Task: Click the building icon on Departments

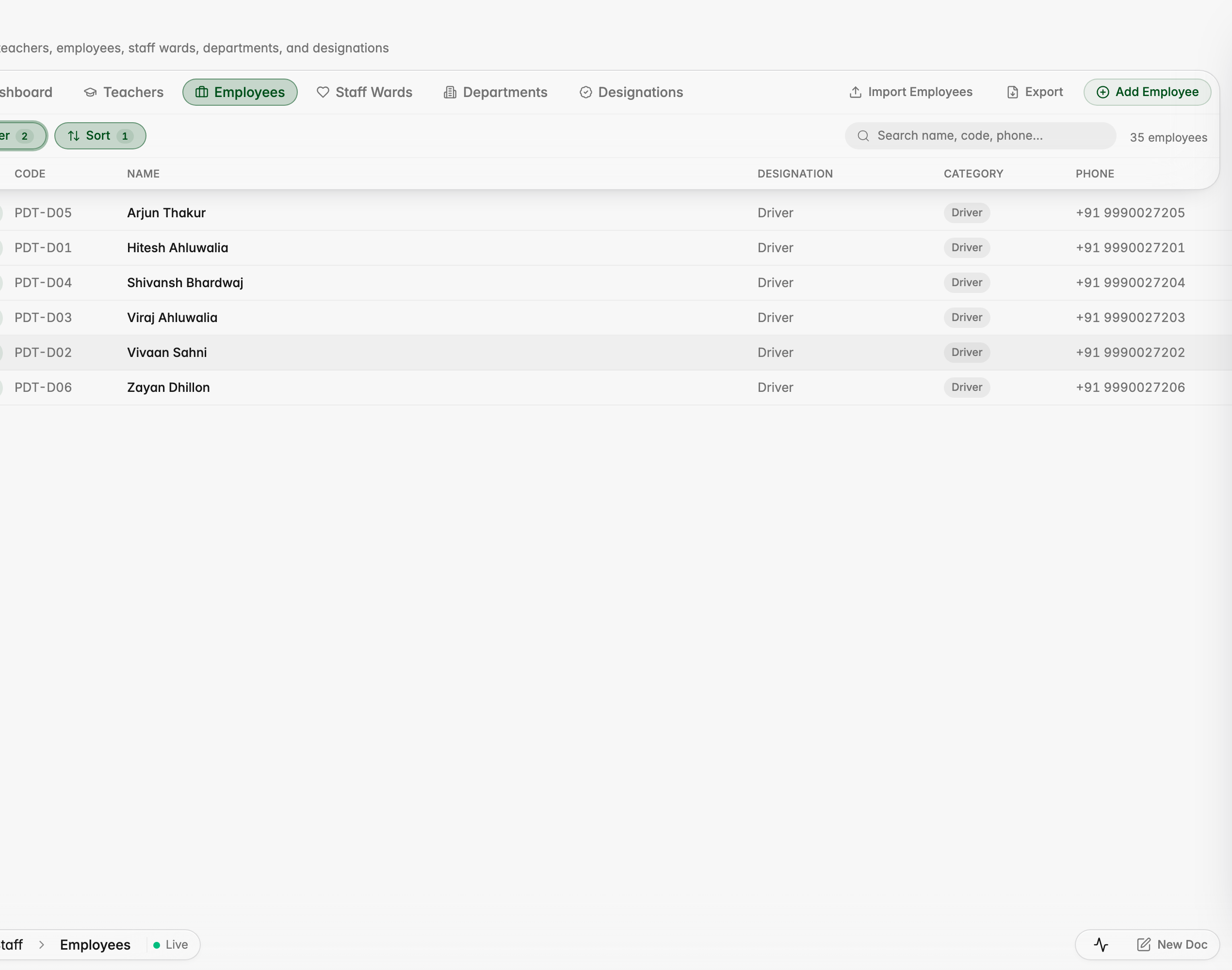Action: pos(450,92)
